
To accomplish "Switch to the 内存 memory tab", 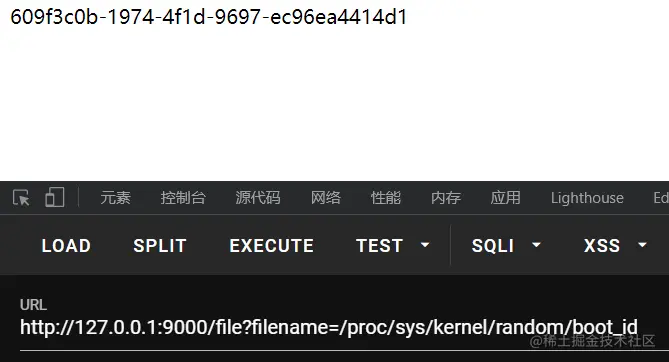I will [446, 198].
